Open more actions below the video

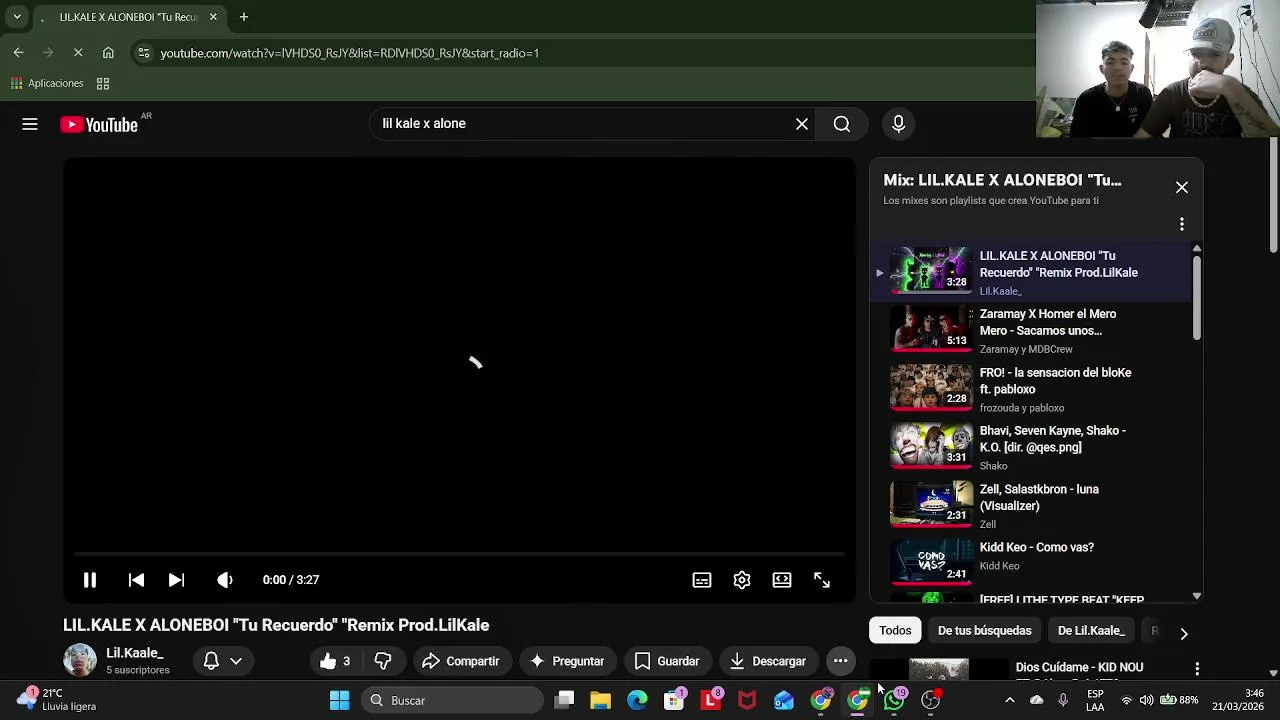pos(841,661)
